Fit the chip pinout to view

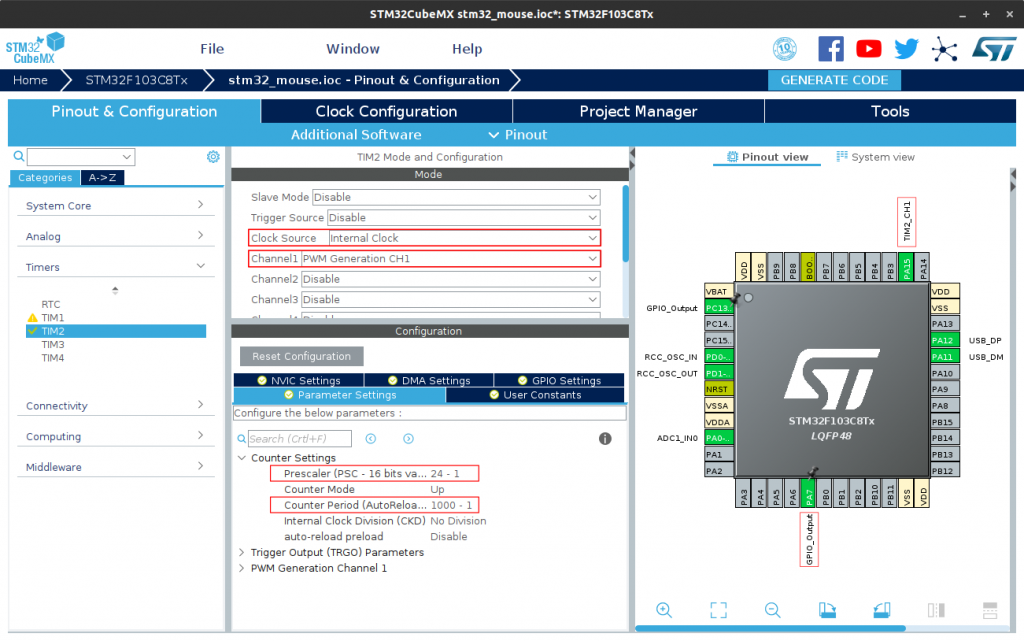pyautogui.click(x=718, y=610)
